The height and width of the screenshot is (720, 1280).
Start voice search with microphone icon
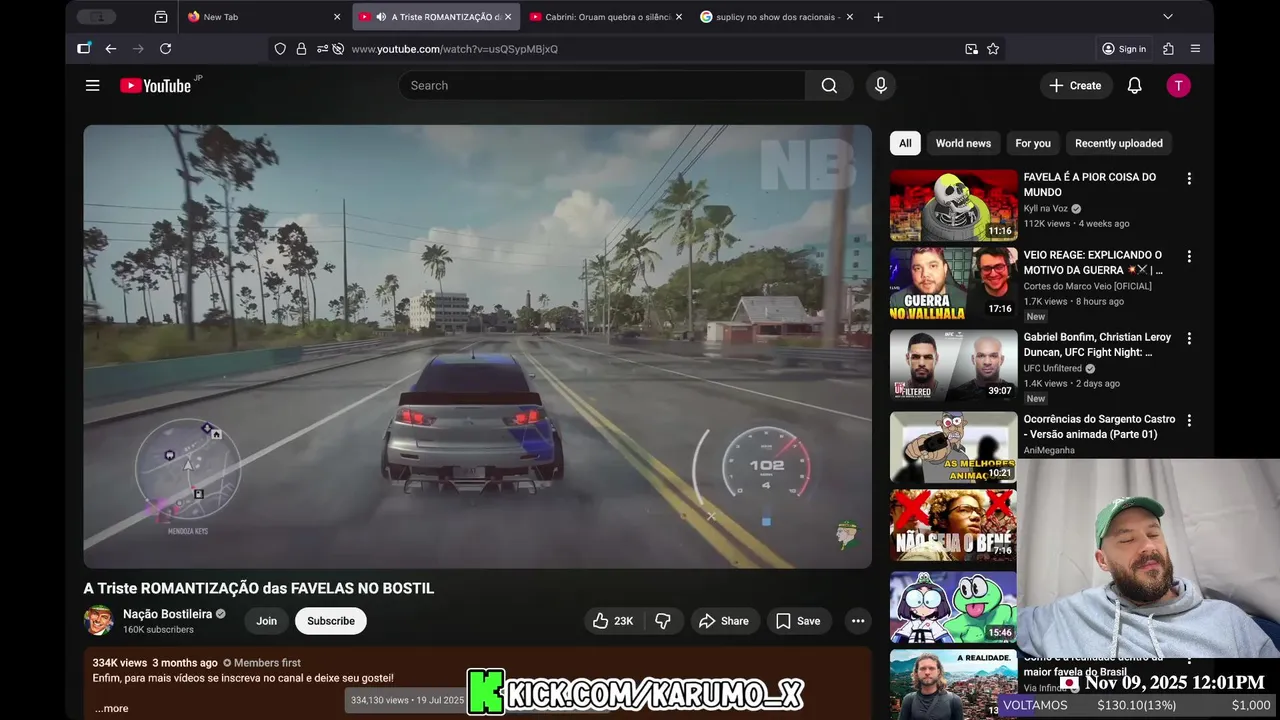[x=881, y=86]
